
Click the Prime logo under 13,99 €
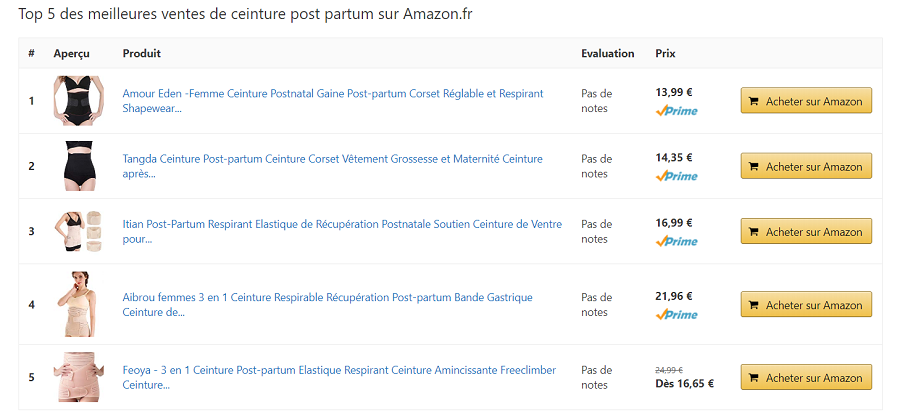[x=676, y=111]
